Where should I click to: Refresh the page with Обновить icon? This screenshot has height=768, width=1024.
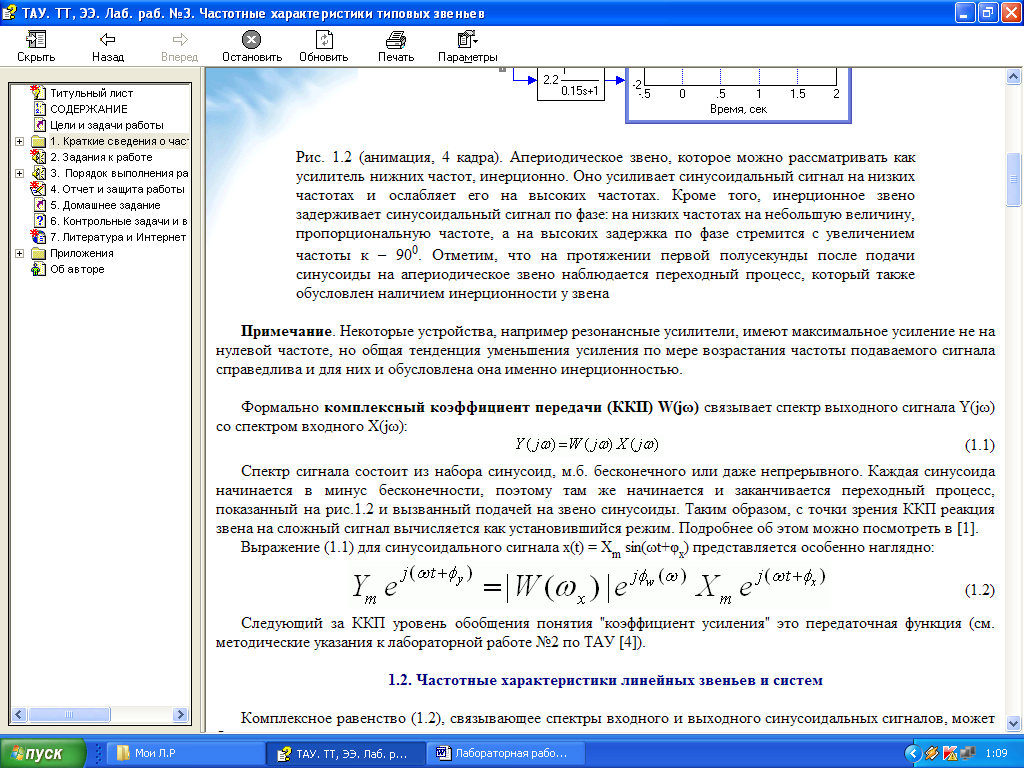tap(324, 40)
